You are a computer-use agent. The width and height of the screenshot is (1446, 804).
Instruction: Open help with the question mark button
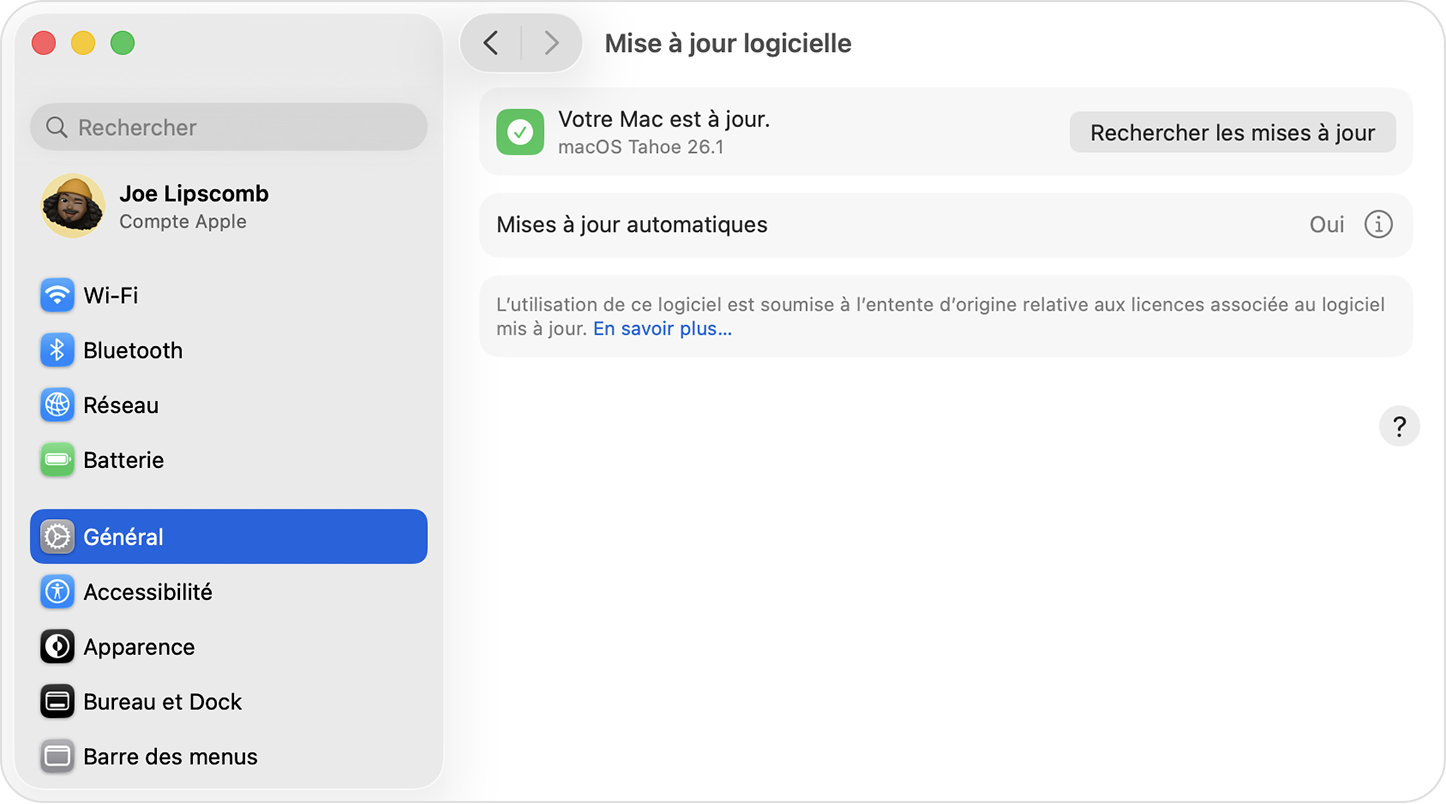(x=1399, y=426)
